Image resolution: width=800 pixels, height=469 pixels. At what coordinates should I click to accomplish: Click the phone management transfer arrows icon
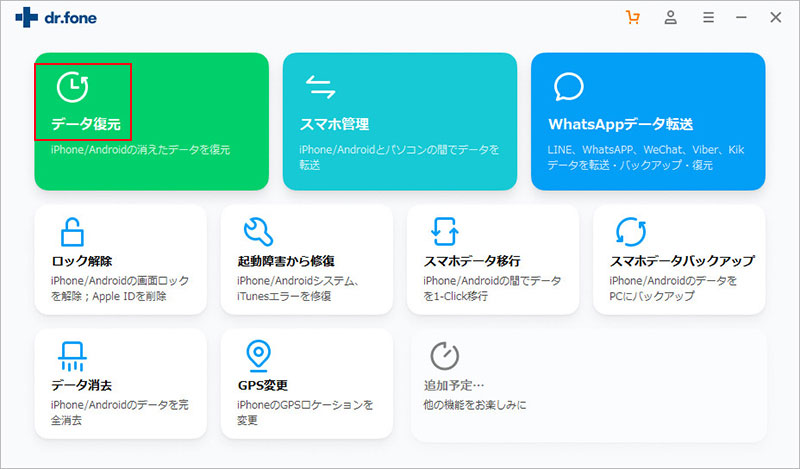pyautogui.click(x=320, y=87)
